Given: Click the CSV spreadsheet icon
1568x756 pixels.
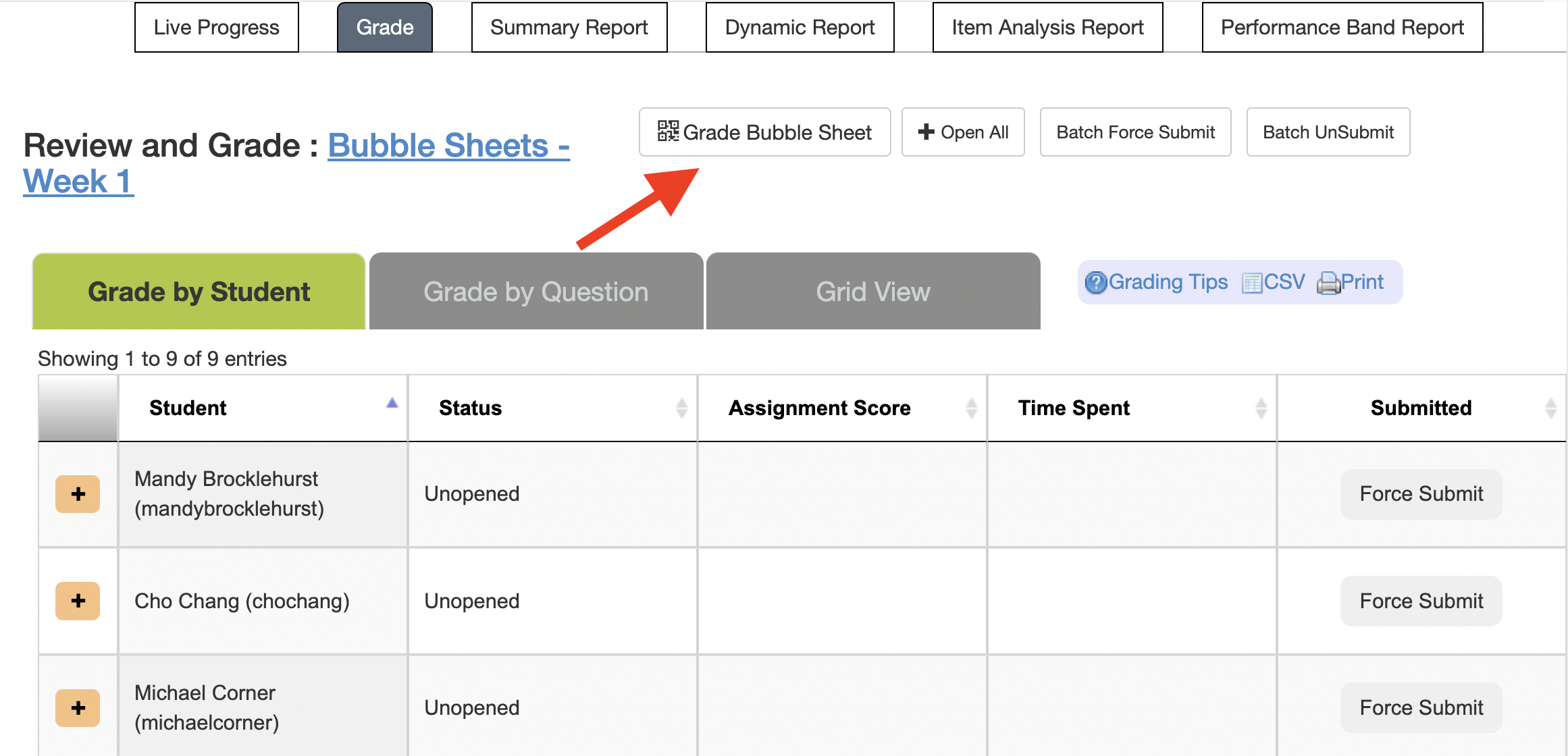Looking at the screenshot, I should (1251, 283).
